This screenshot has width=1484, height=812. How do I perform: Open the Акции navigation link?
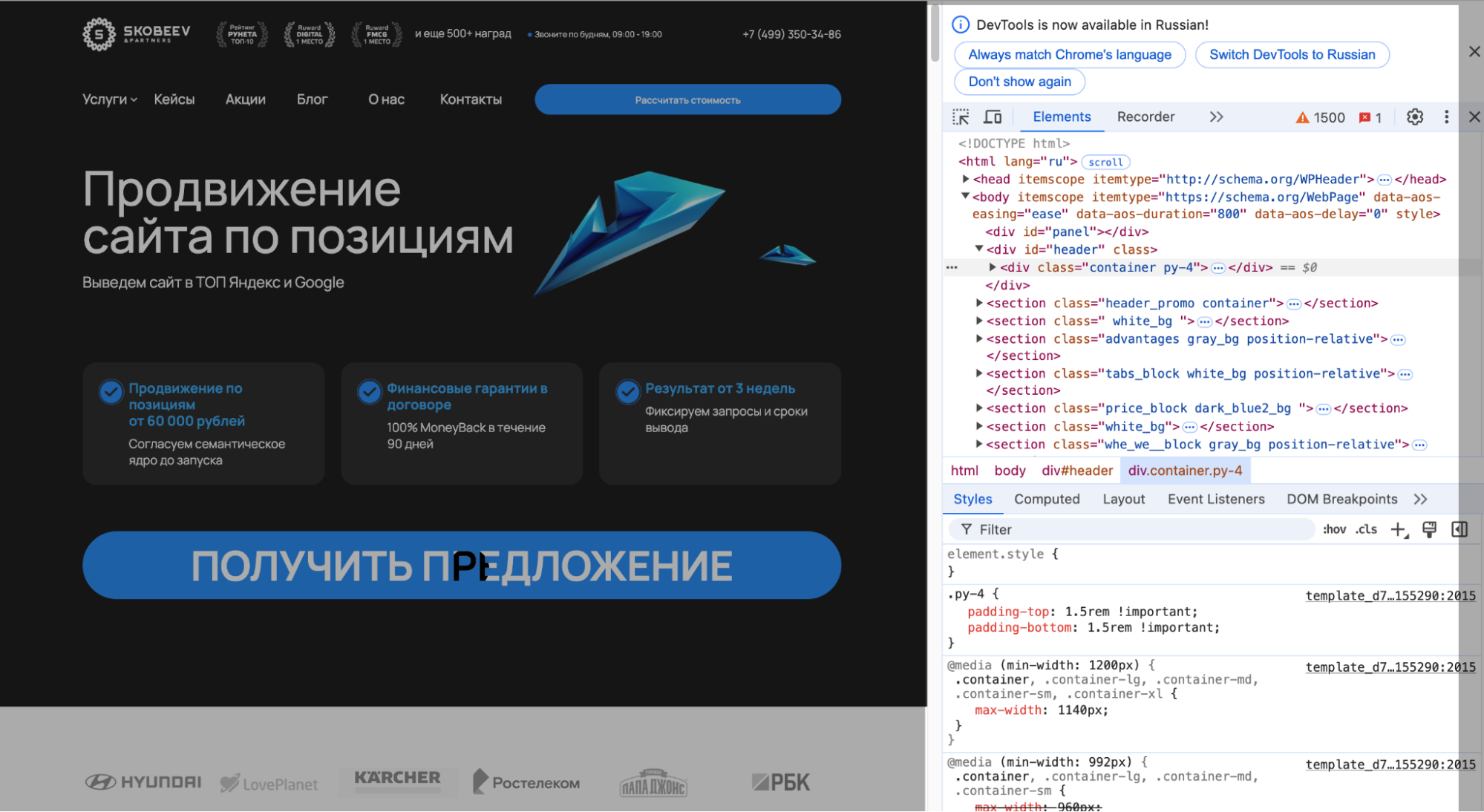(245, 99)
